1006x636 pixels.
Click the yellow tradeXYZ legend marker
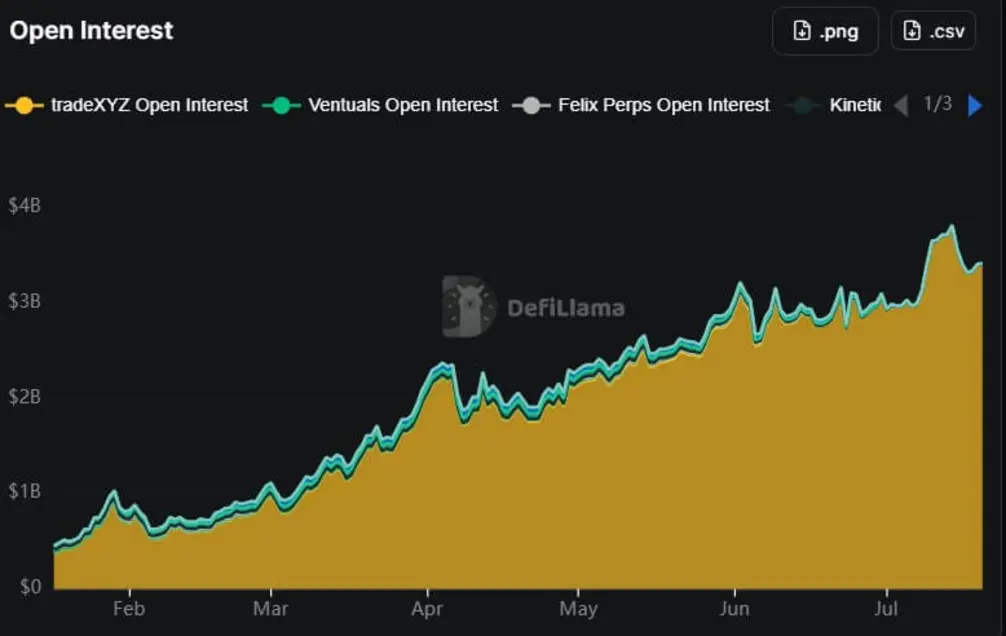point(24,105)
